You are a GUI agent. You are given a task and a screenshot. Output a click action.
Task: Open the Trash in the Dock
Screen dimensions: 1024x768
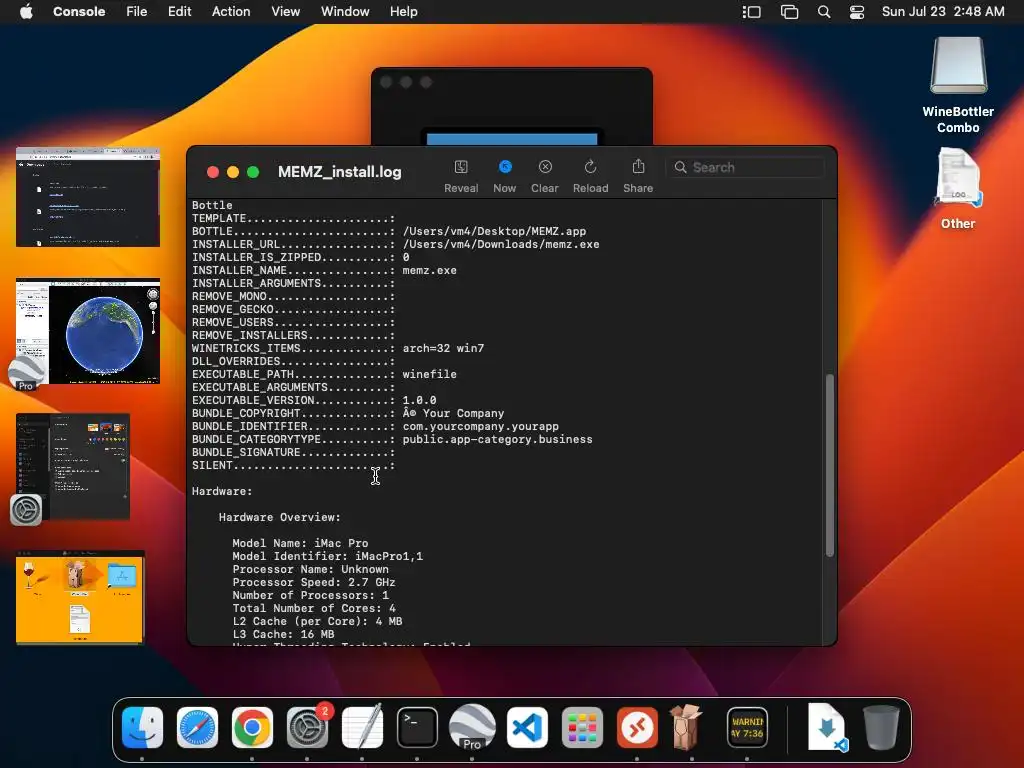point(881,727)
